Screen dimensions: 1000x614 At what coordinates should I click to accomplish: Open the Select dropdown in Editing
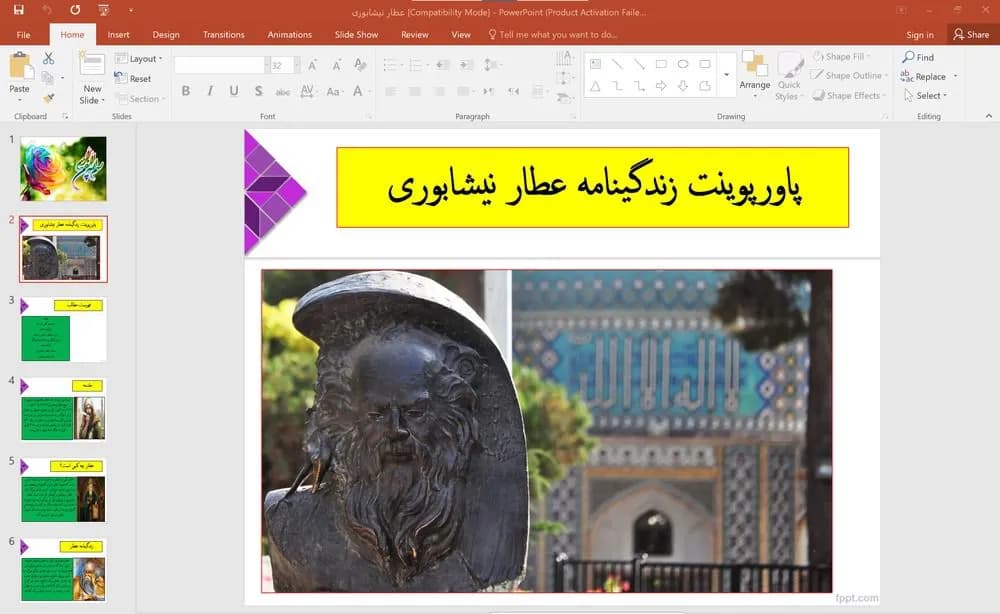926,96
